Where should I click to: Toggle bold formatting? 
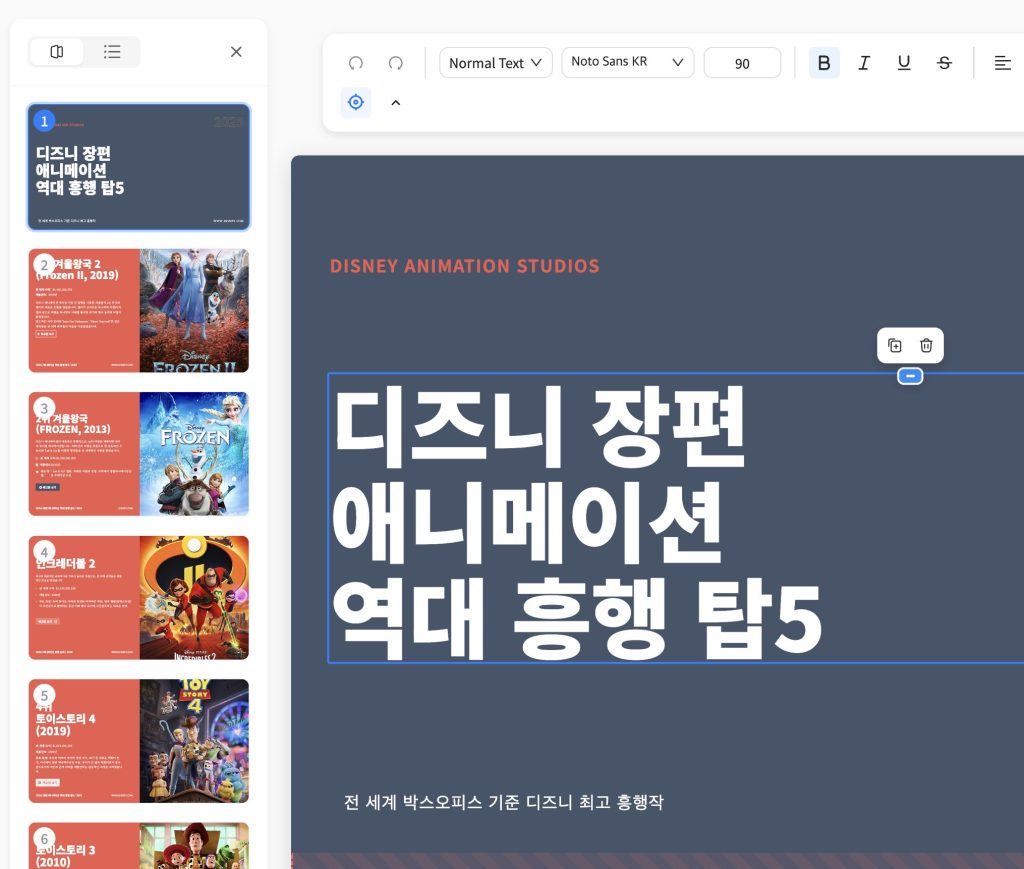coord(824,63)
